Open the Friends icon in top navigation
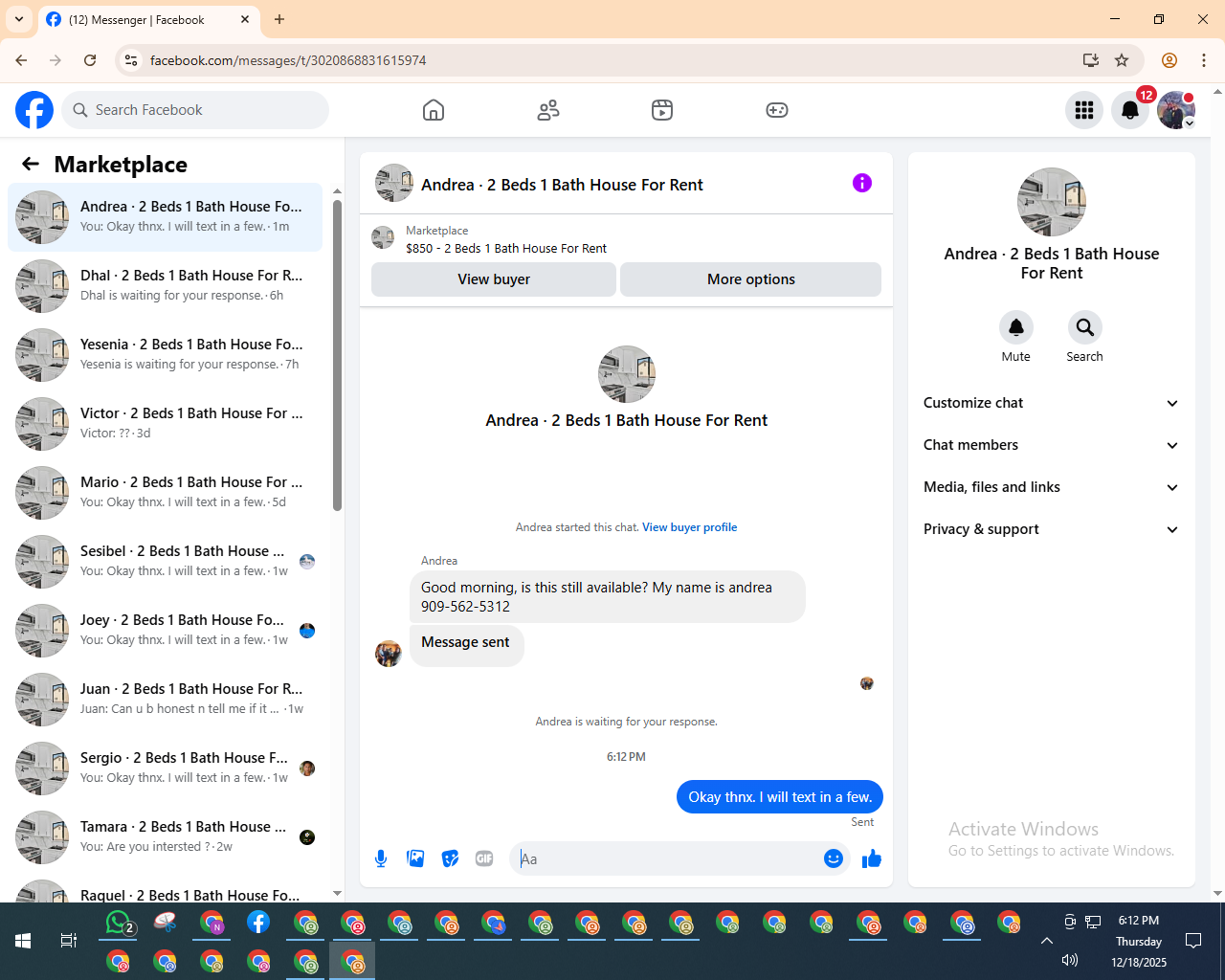The image size is (1225, 980). (x=548, y=110)
